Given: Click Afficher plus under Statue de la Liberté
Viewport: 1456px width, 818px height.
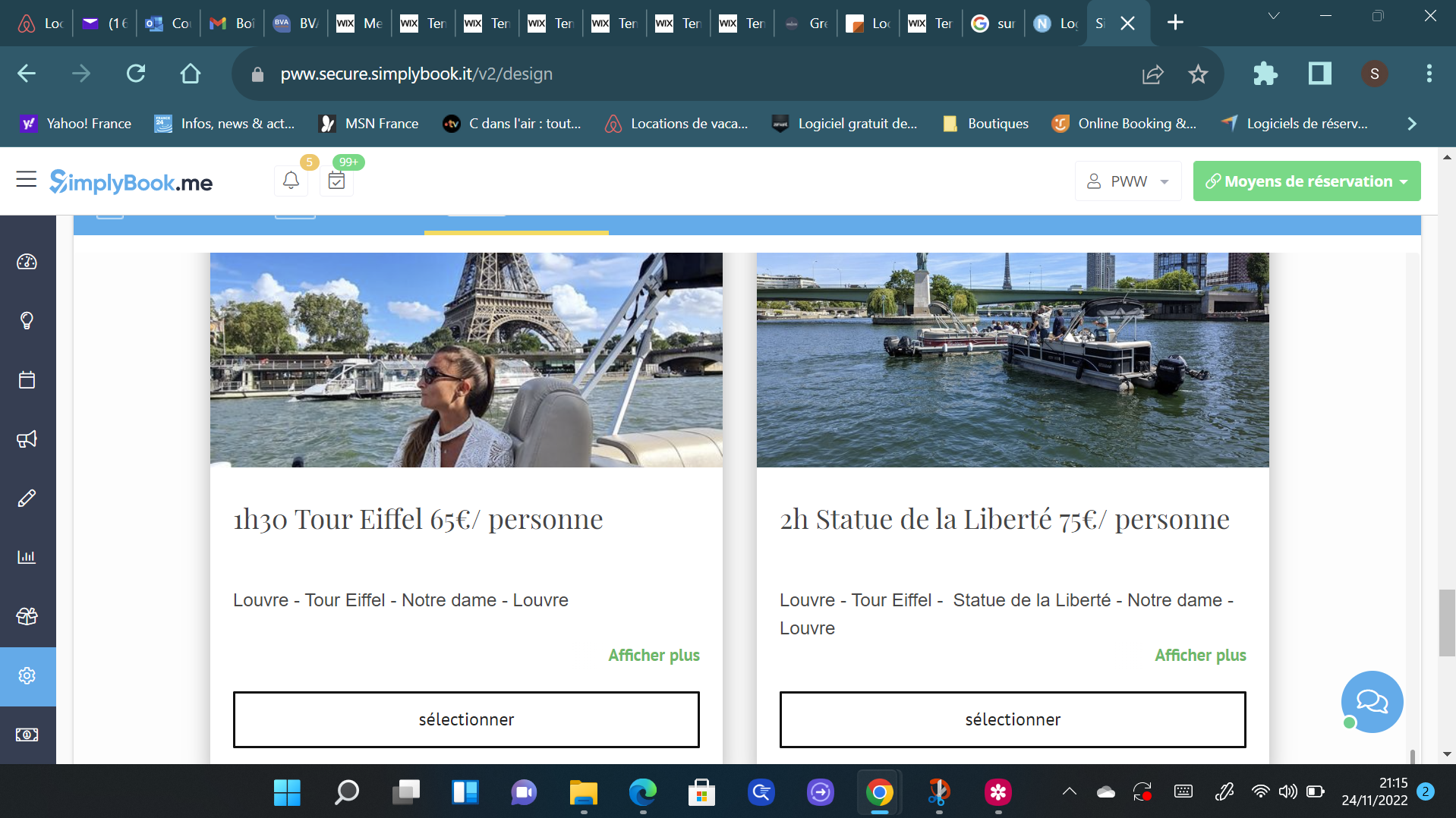Looking at the screenshot, I should pyautogui.click(x=1200, y=655).
